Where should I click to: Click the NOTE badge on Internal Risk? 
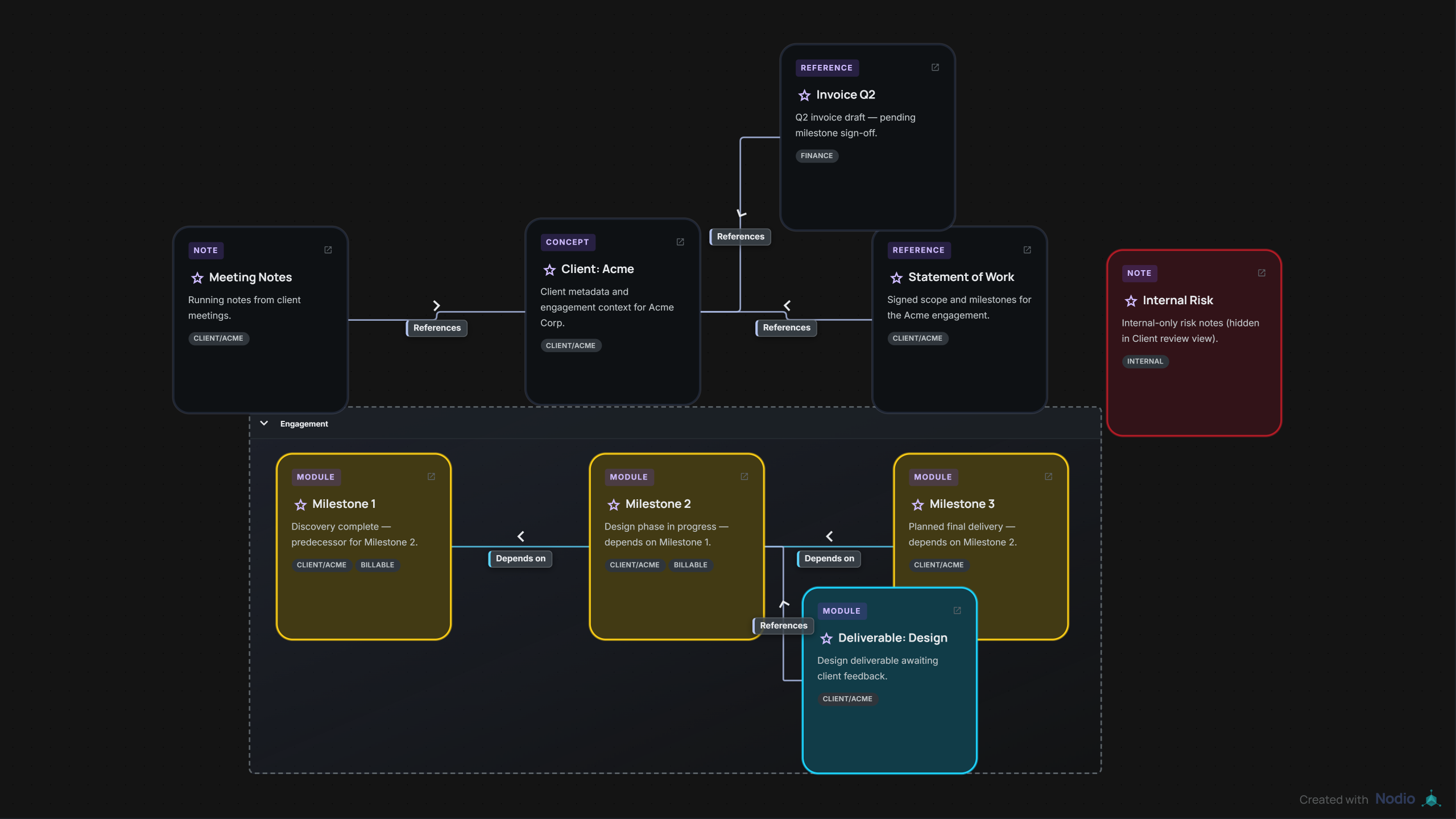point(1139,274)
